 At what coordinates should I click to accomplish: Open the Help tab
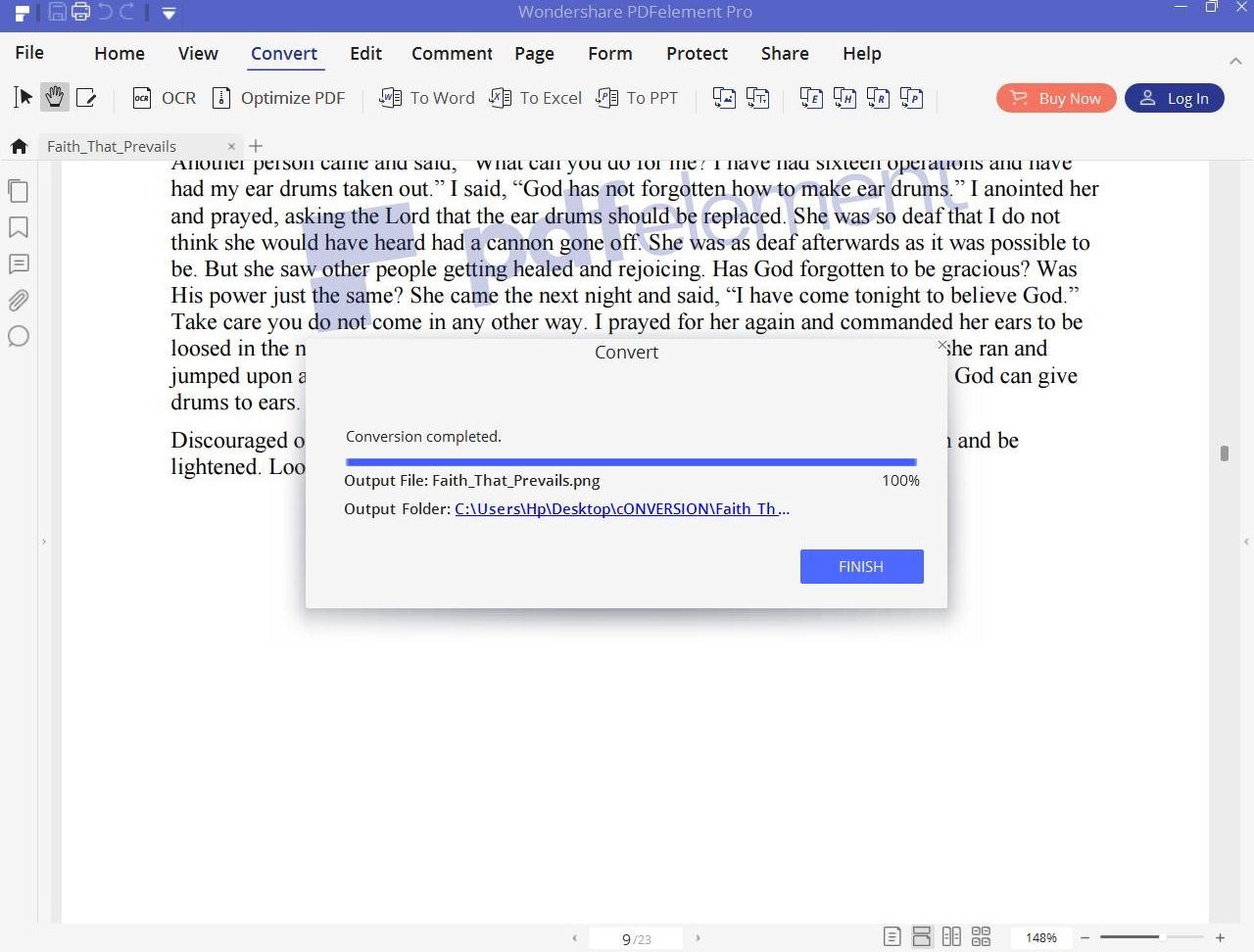(862, 53)
